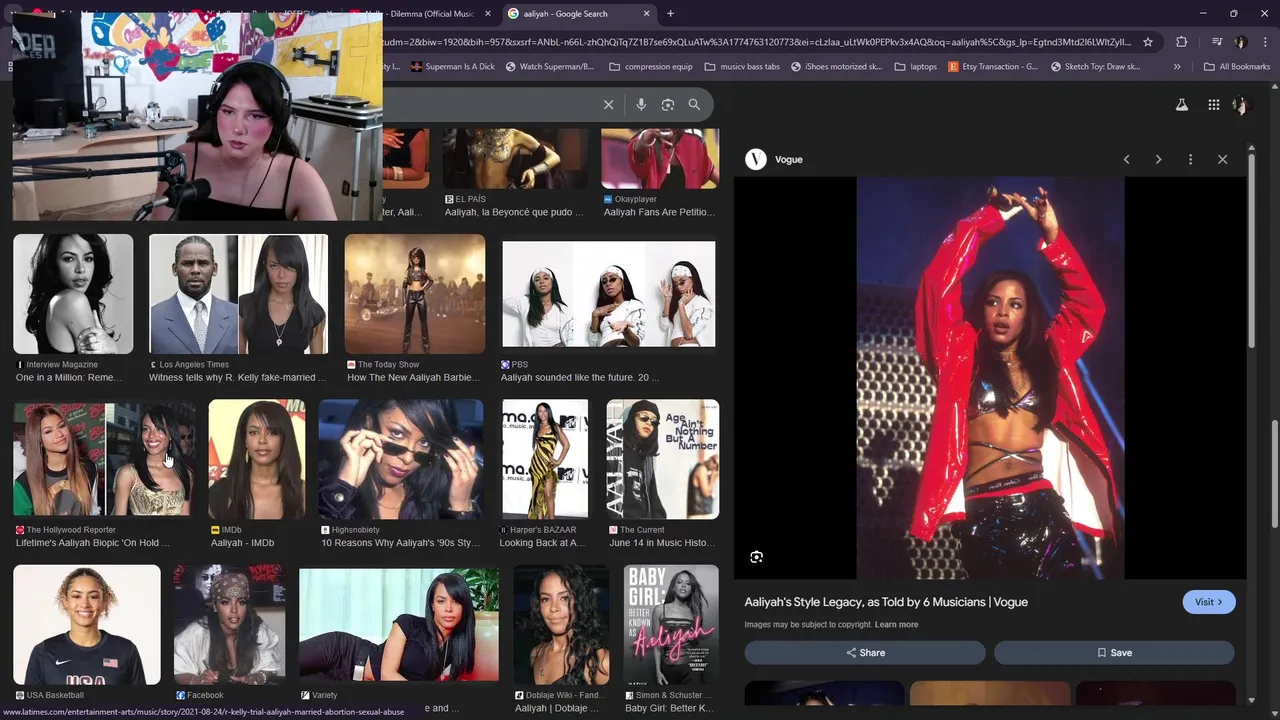The width and height of the screenshot is (1280, 720).
Task: Click the magnifying glass search button
Action: point(694,105)
